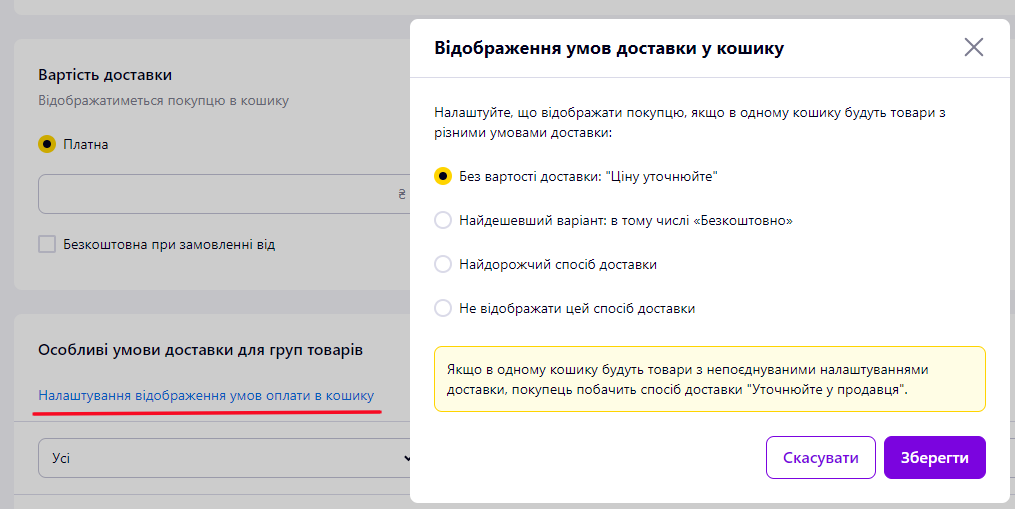Choose 'Найдешевший варіант' radio option

tap(443, 220)
